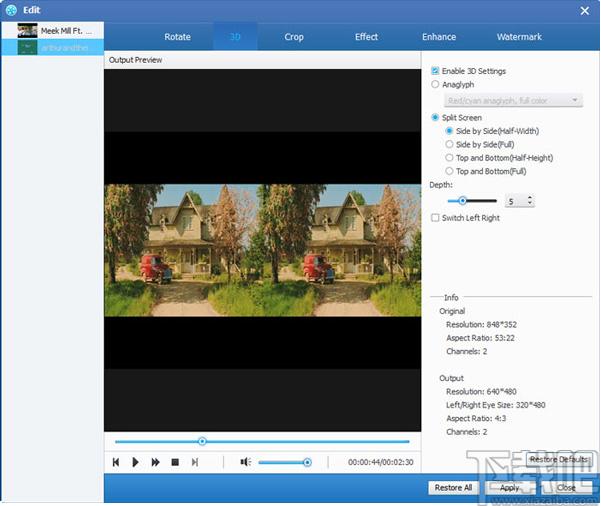Toggle Enable 3D Settings checkbox
The height and width of the screenshot is (506, 601).
[x=435, y=71]
